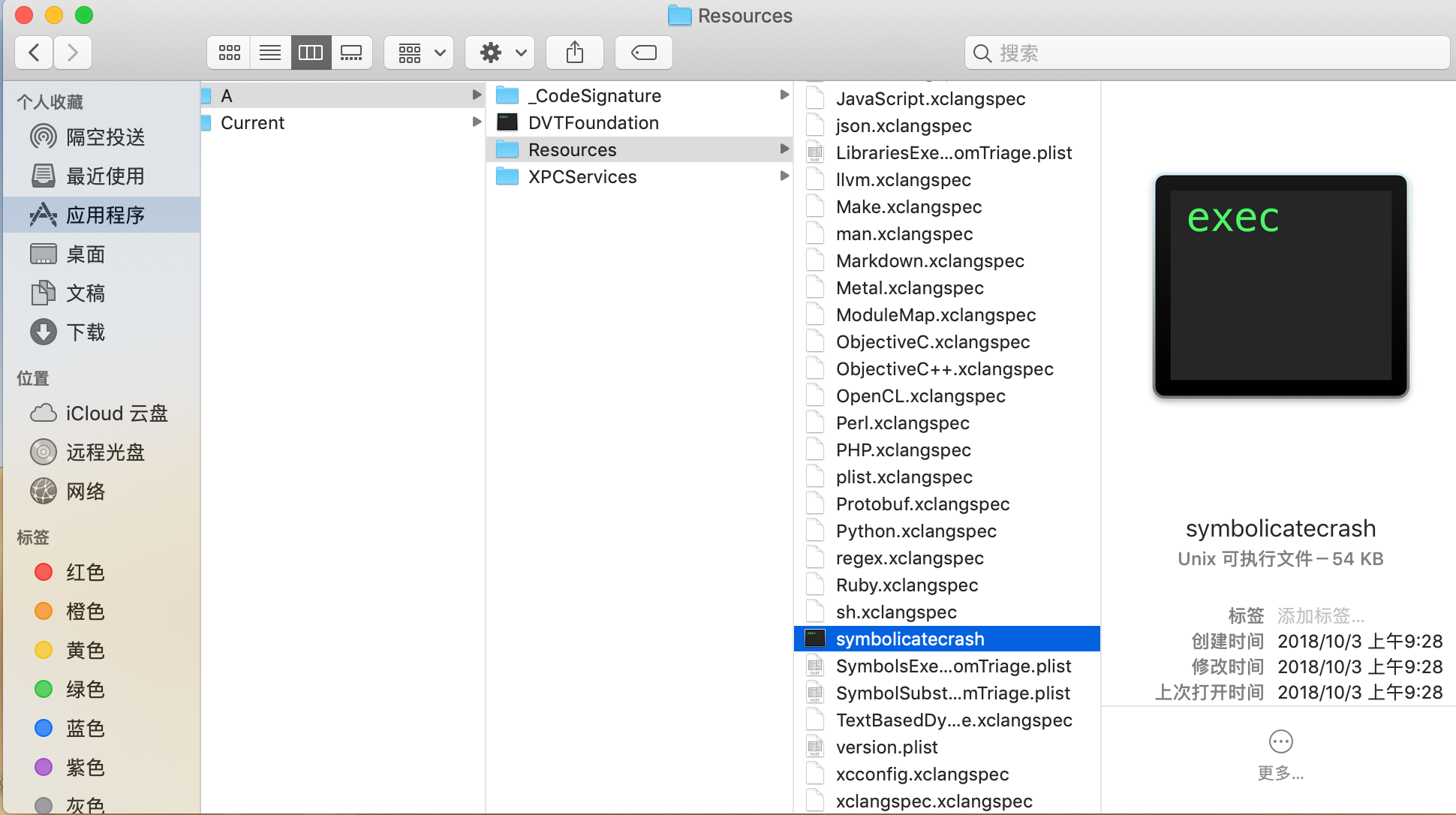Select llvm.xclangspec file

pos(947,179)
